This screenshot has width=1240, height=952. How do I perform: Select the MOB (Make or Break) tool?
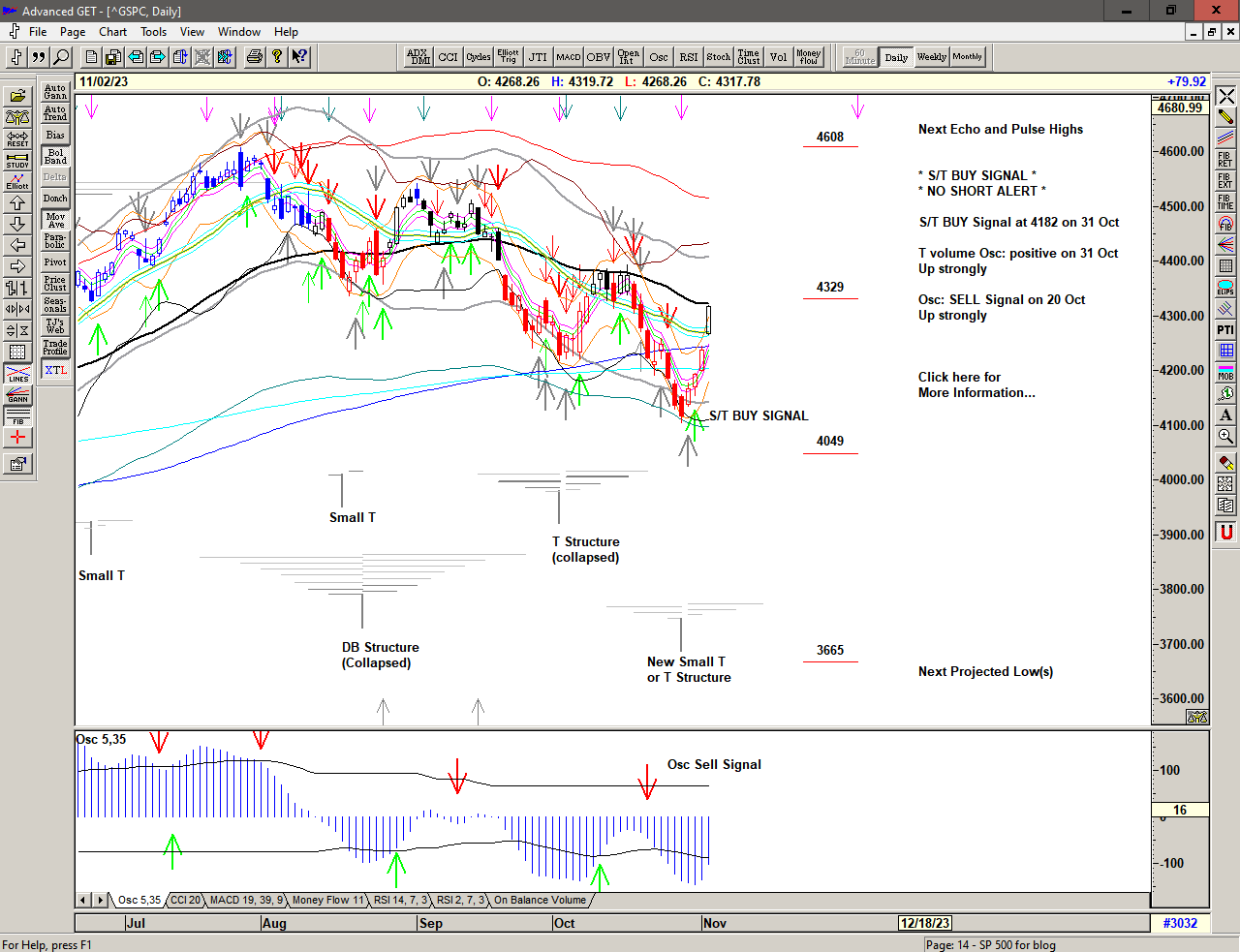[1225, 372]
